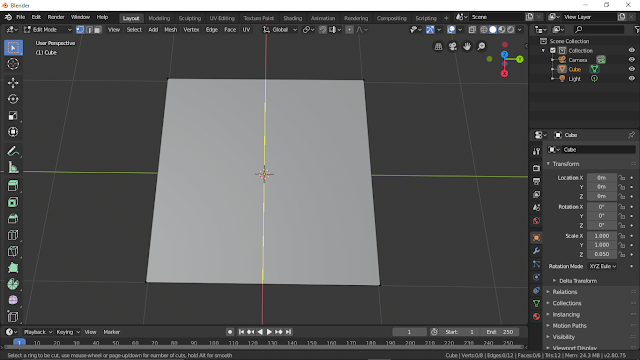Enable edge select mode
This screenshot has width=640, height=360.
point(89,30)
